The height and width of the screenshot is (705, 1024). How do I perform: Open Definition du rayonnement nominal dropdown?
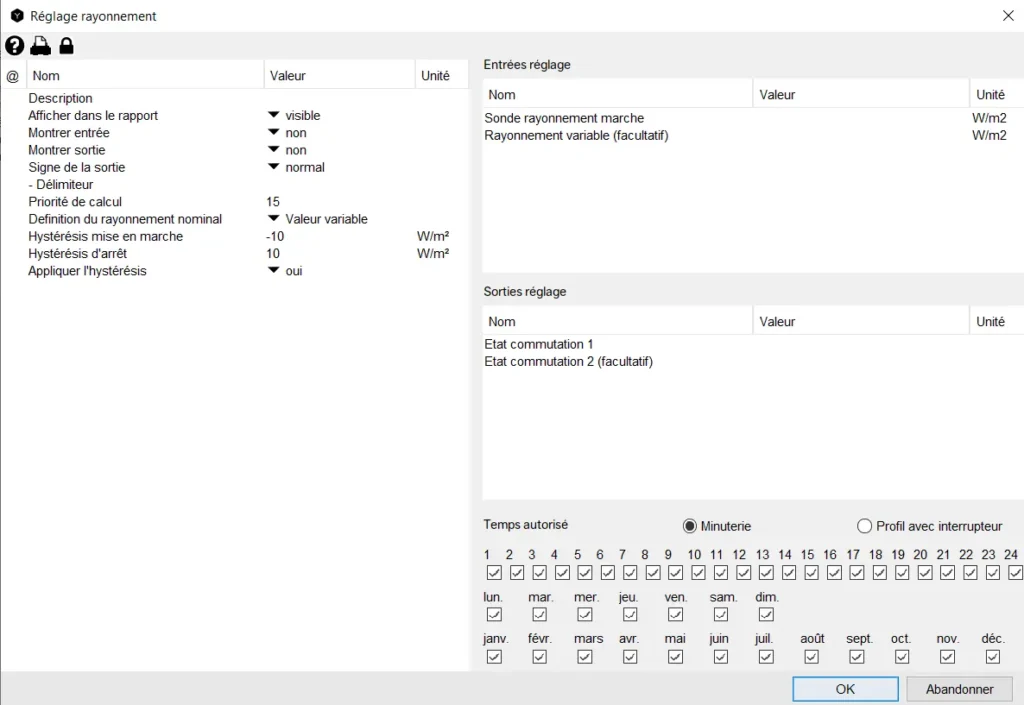coord(272,219)
